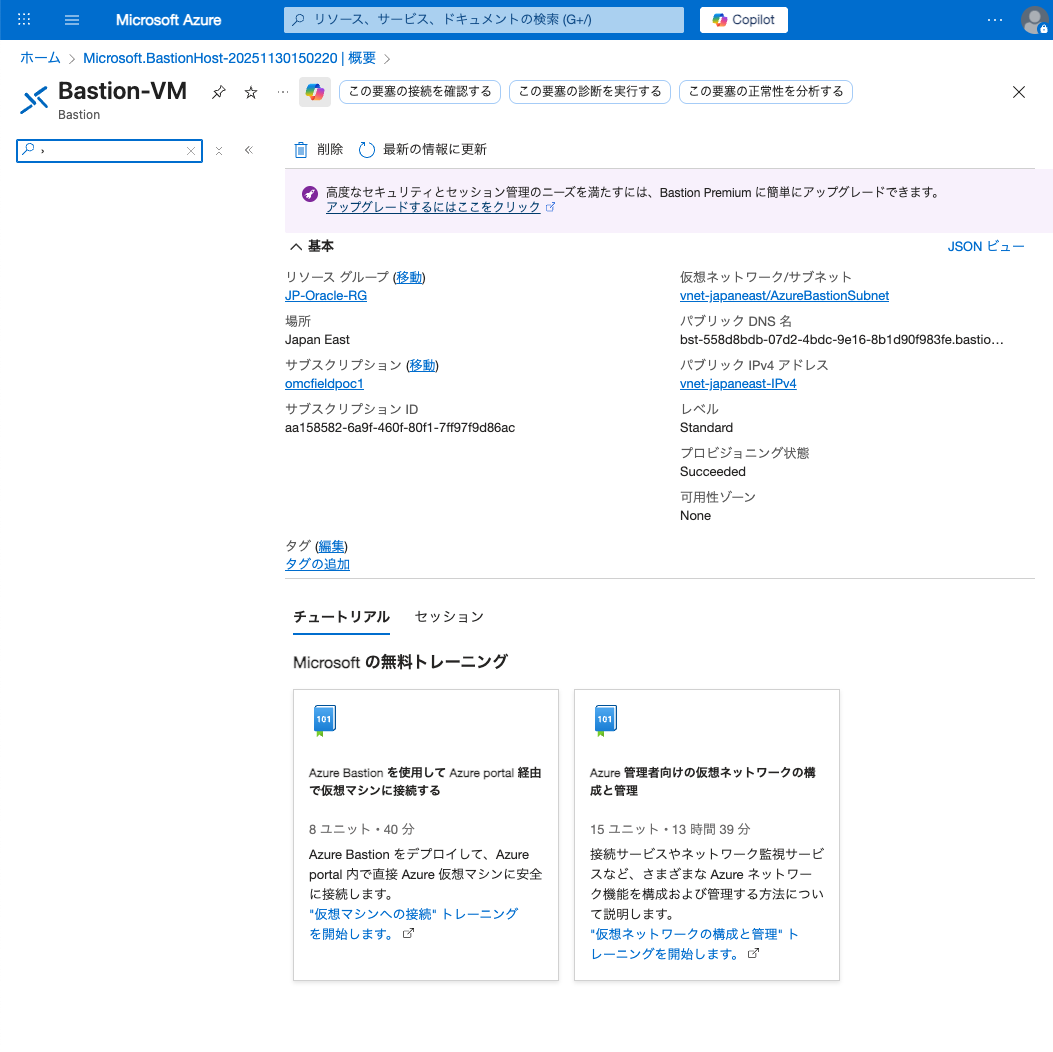The image size is (1053, 1052).
Task: Switch to the セッション tab
Action: [x=449, y=617]
